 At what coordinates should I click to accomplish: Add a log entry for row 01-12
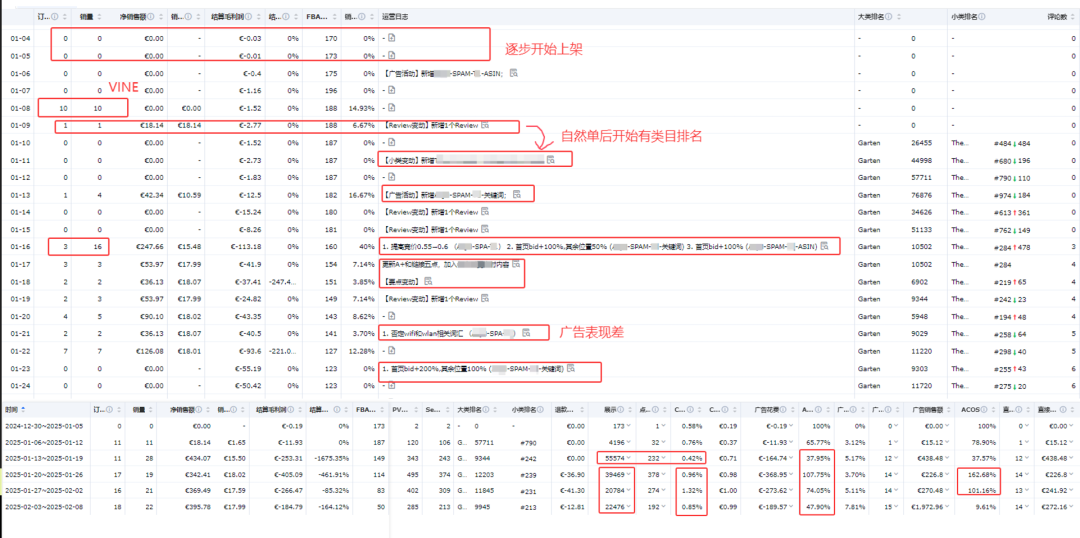(392, 177)
